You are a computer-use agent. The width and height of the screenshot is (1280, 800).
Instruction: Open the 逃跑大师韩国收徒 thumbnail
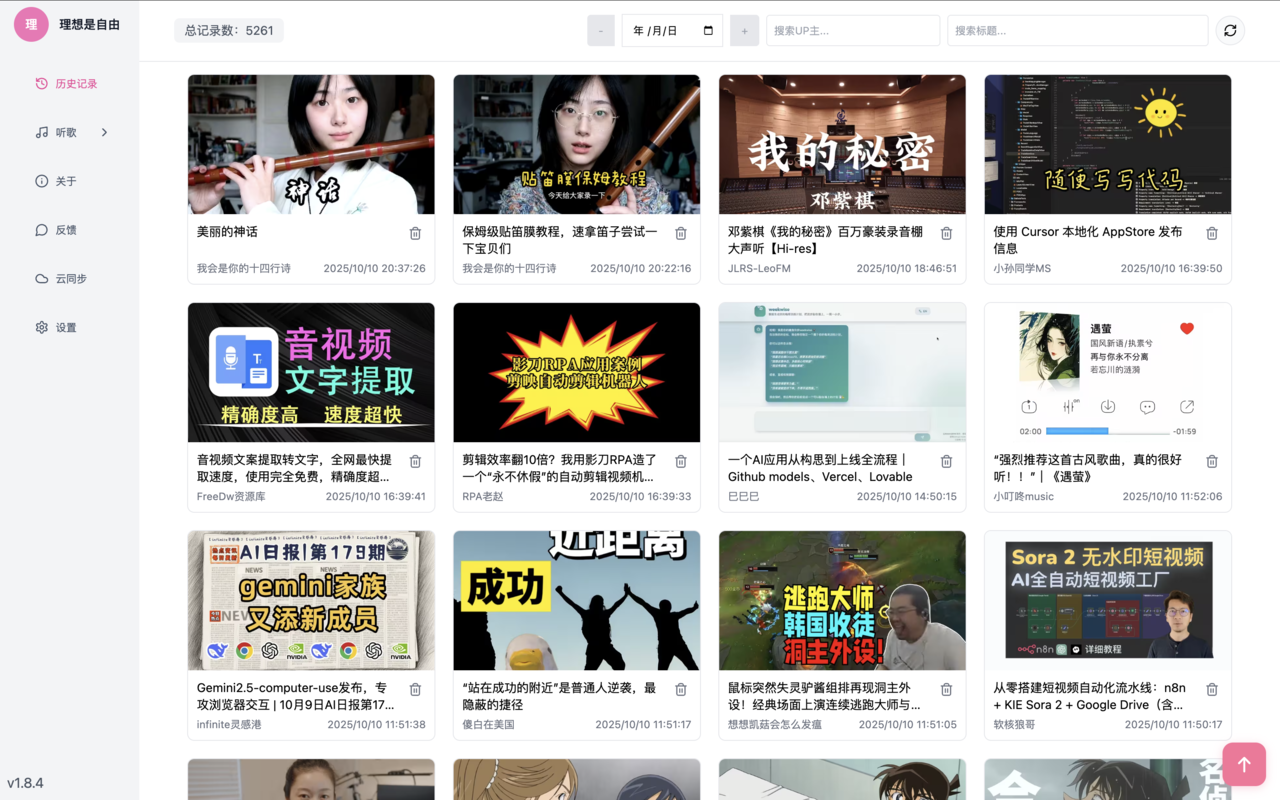click(x=842, y=600)
